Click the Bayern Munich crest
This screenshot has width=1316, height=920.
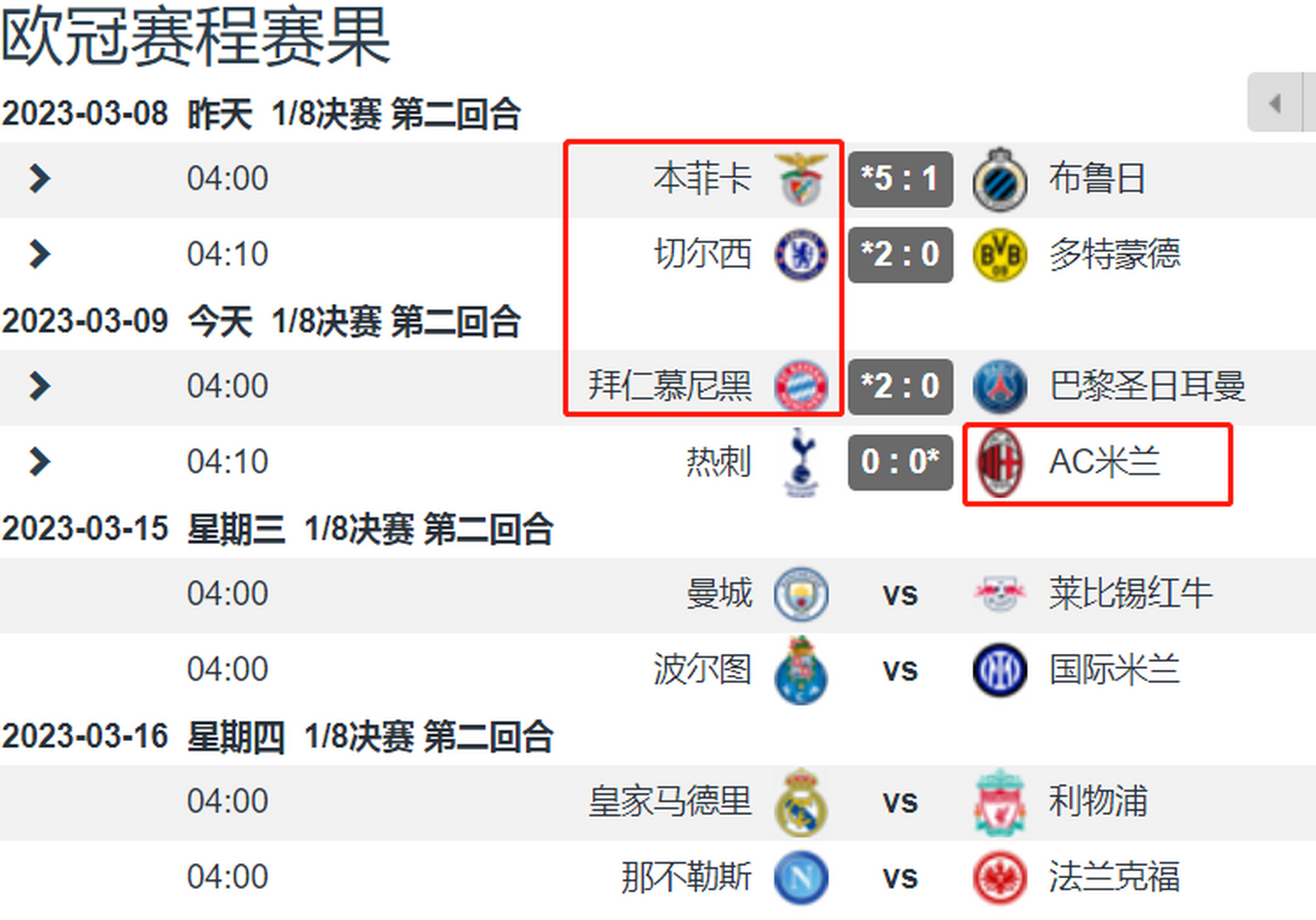coord(801,386)
